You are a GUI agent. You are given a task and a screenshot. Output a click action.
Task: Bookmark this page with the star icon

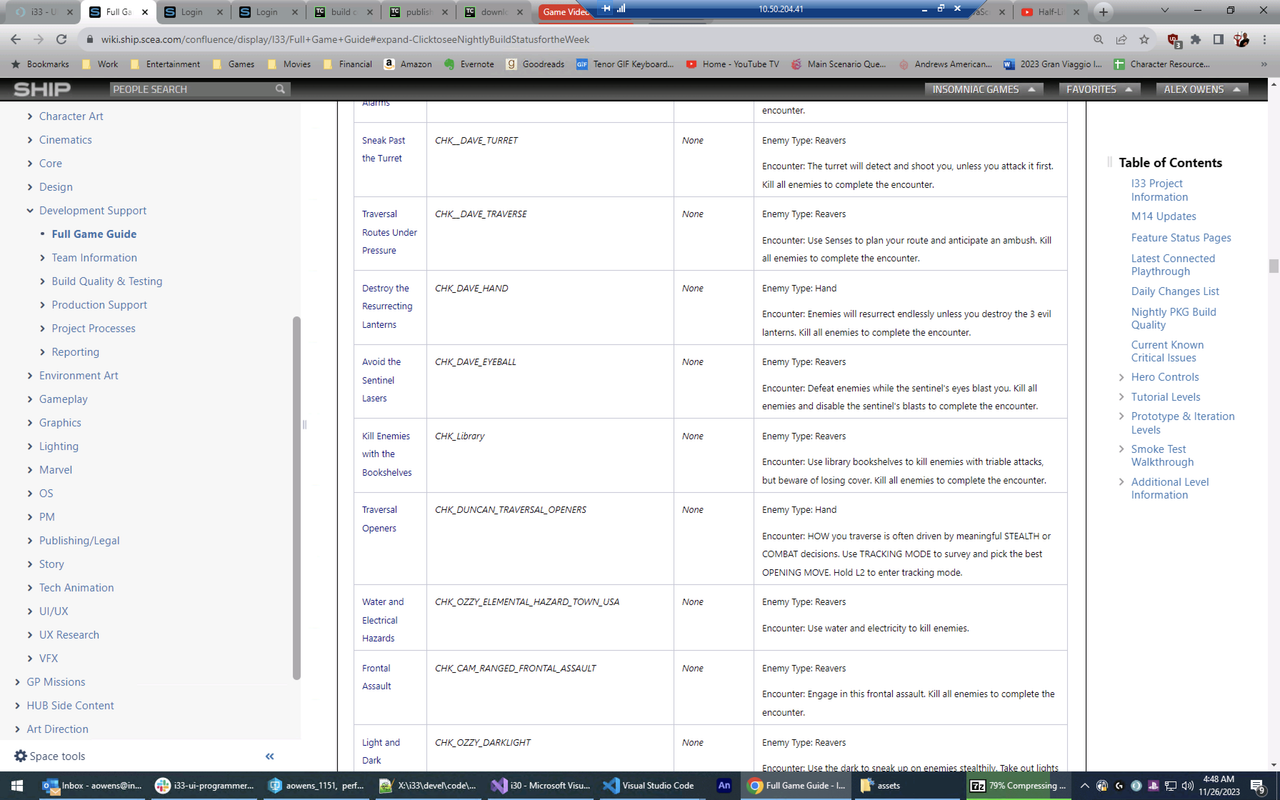(x=1145, y=40)
